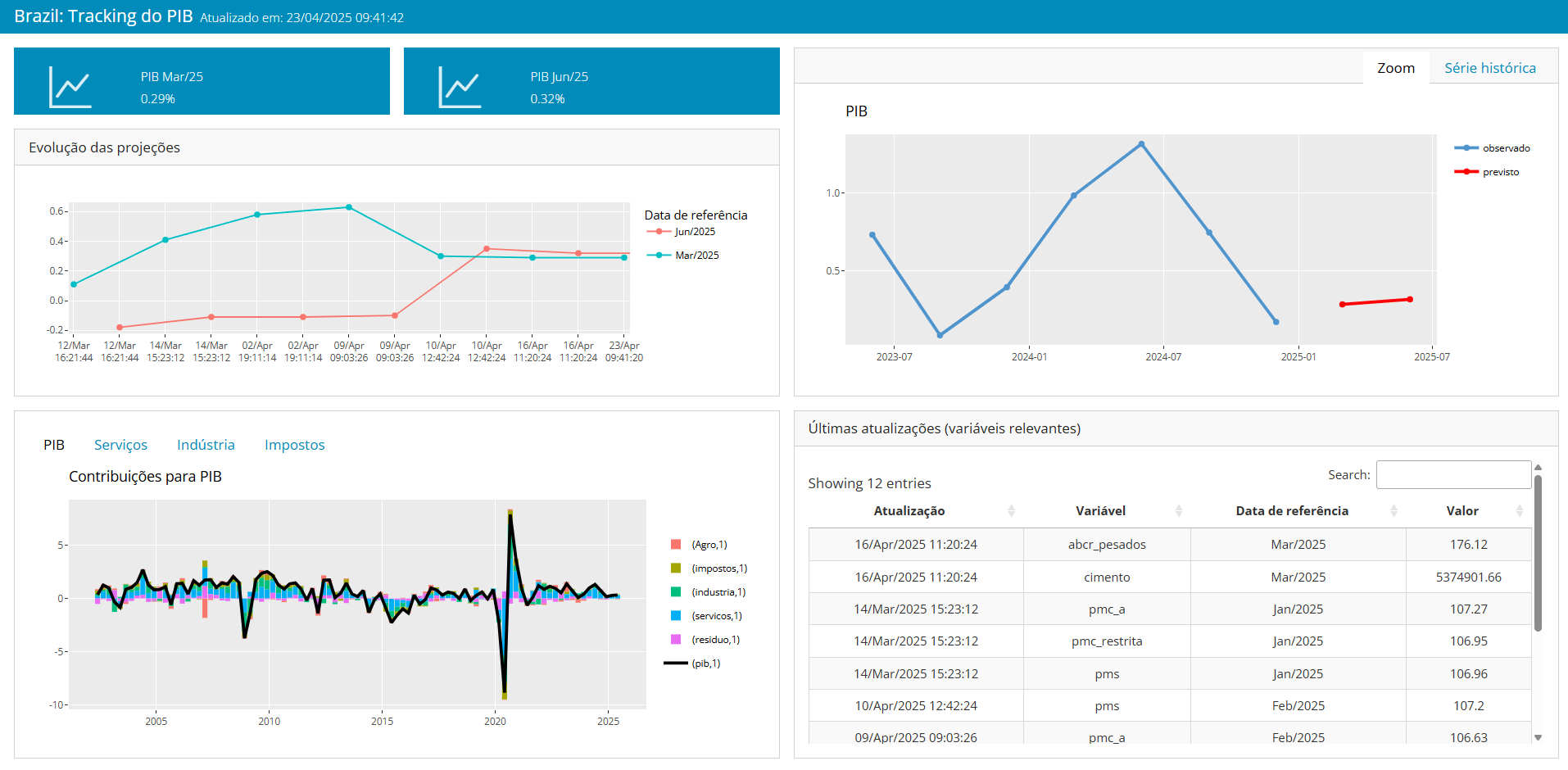Click the (Agro,1) red legend swatch
Viewport: 1568px width, 770px height.
pyautogui.click(x=676, y=545)
